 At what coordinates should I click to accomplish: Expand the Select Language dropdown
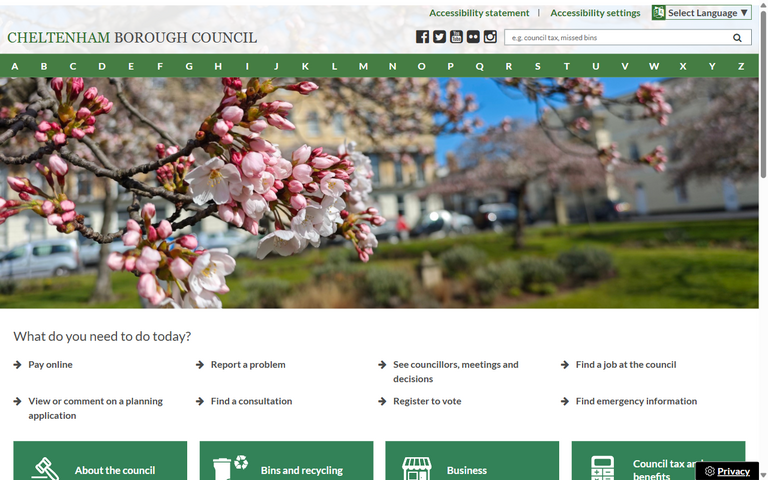701,13
